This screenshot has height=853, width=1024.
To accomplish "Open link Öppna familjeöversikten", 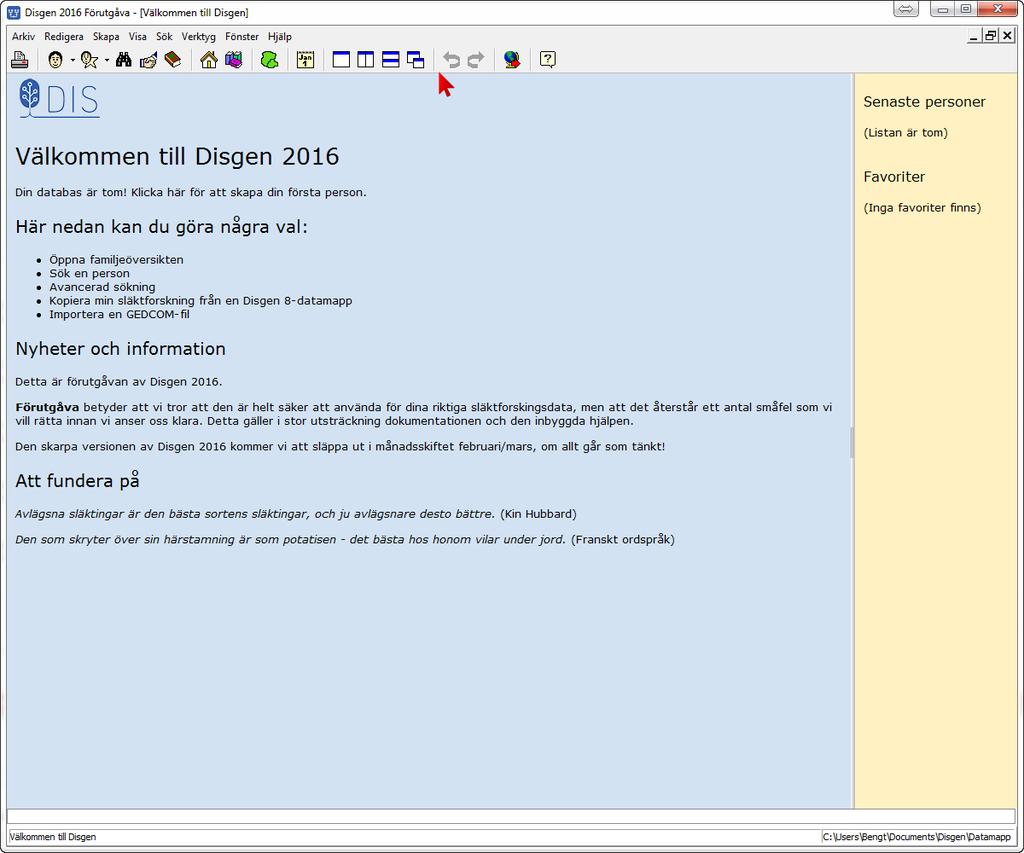I will pyautogui.click(x=116, y=260).
